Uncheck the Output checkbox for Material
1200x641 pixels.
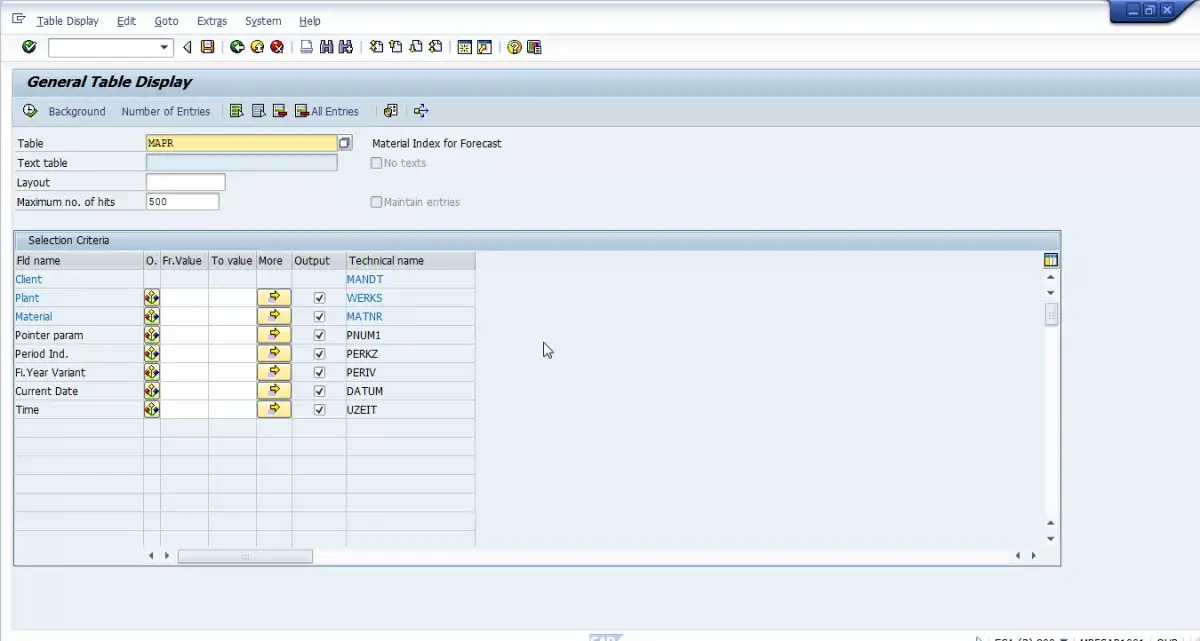click(x=320, y=316)
